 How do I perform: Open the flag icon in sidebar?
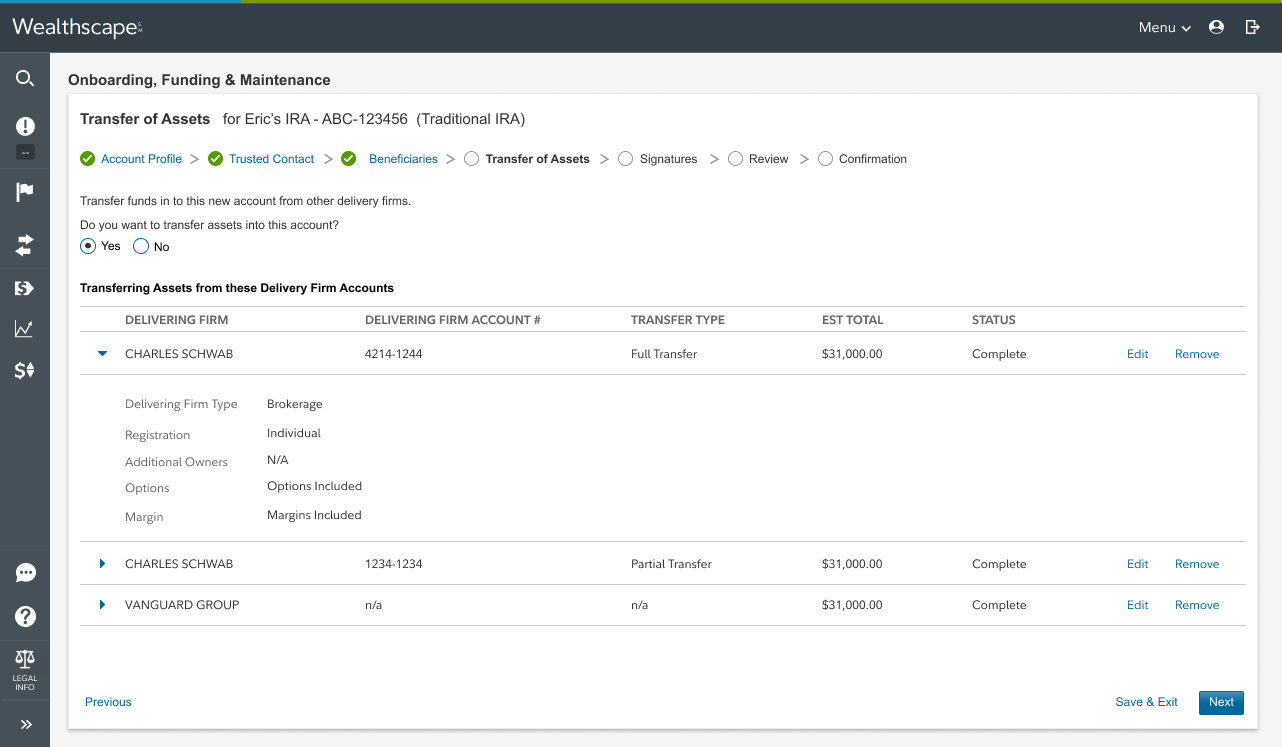click(x=25, y=193)
